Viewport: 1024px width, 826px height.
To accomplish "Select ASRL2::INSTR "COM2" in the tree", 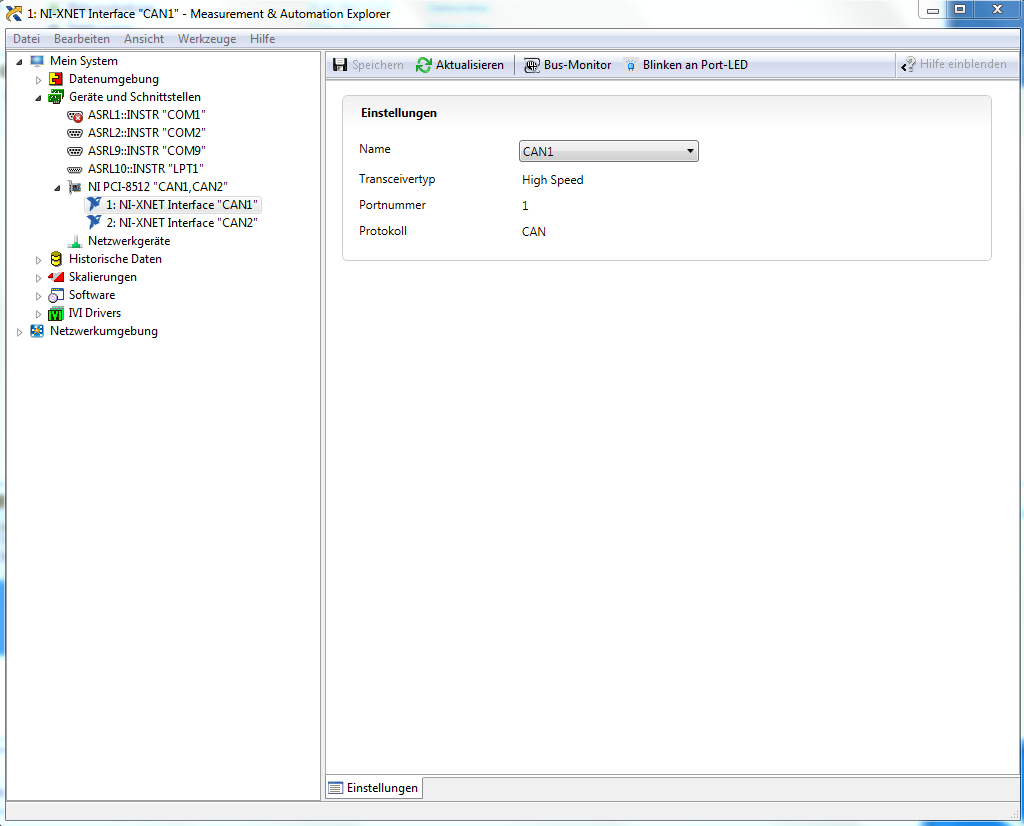I will 147,133.
